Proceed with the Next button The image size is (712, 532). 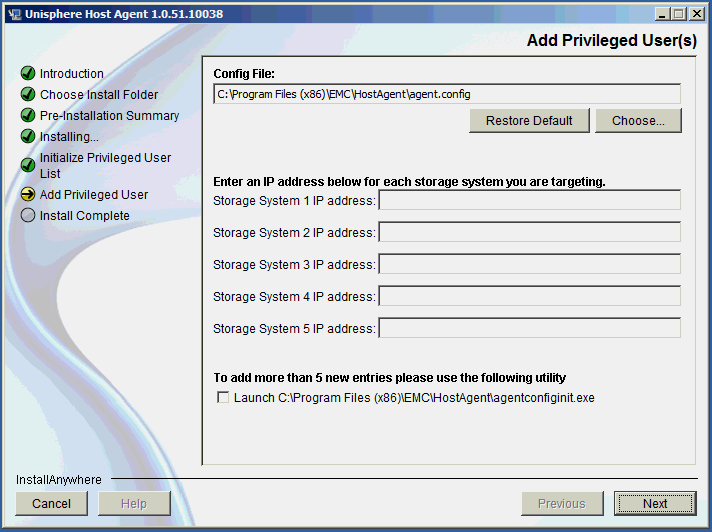tap(655, 503)
